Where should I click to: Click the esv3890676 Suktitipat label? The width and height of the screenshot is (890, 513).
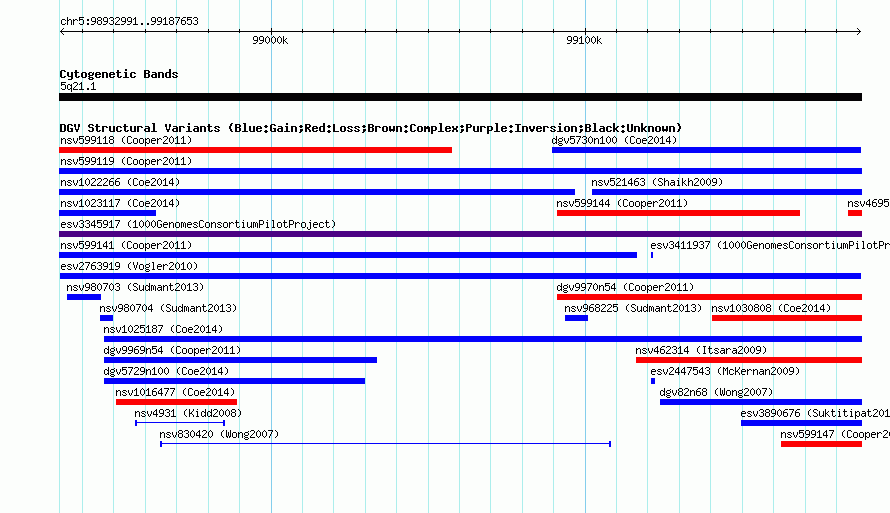815,413
